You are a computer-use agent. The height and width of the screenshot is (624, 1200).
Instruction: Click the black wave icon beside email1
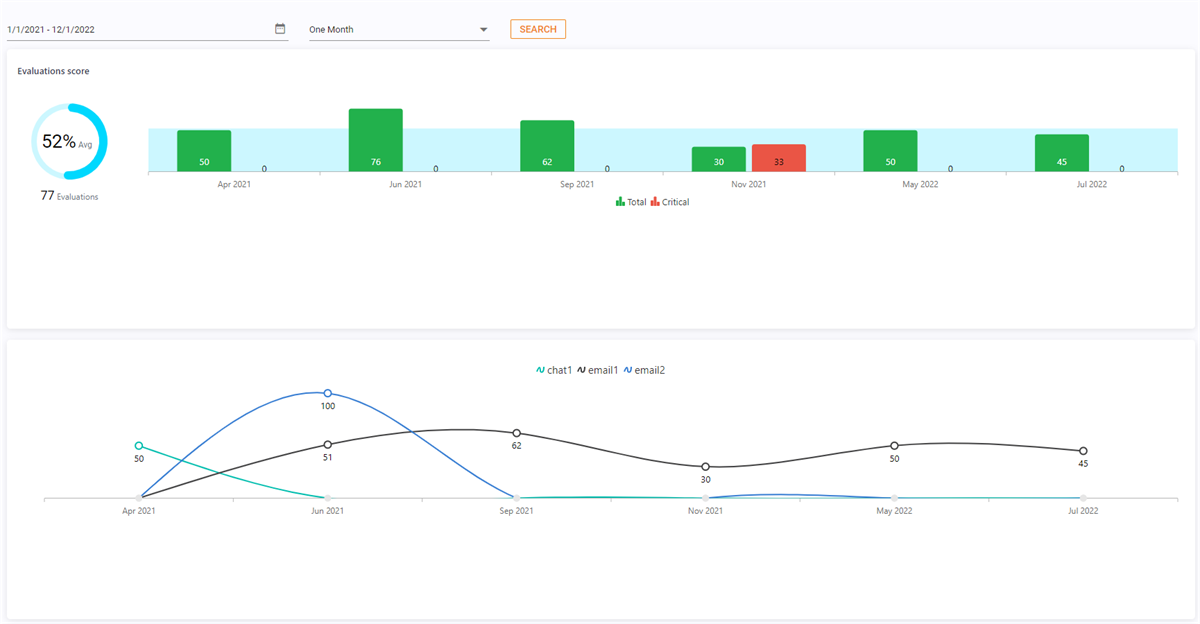coord(580,369)
